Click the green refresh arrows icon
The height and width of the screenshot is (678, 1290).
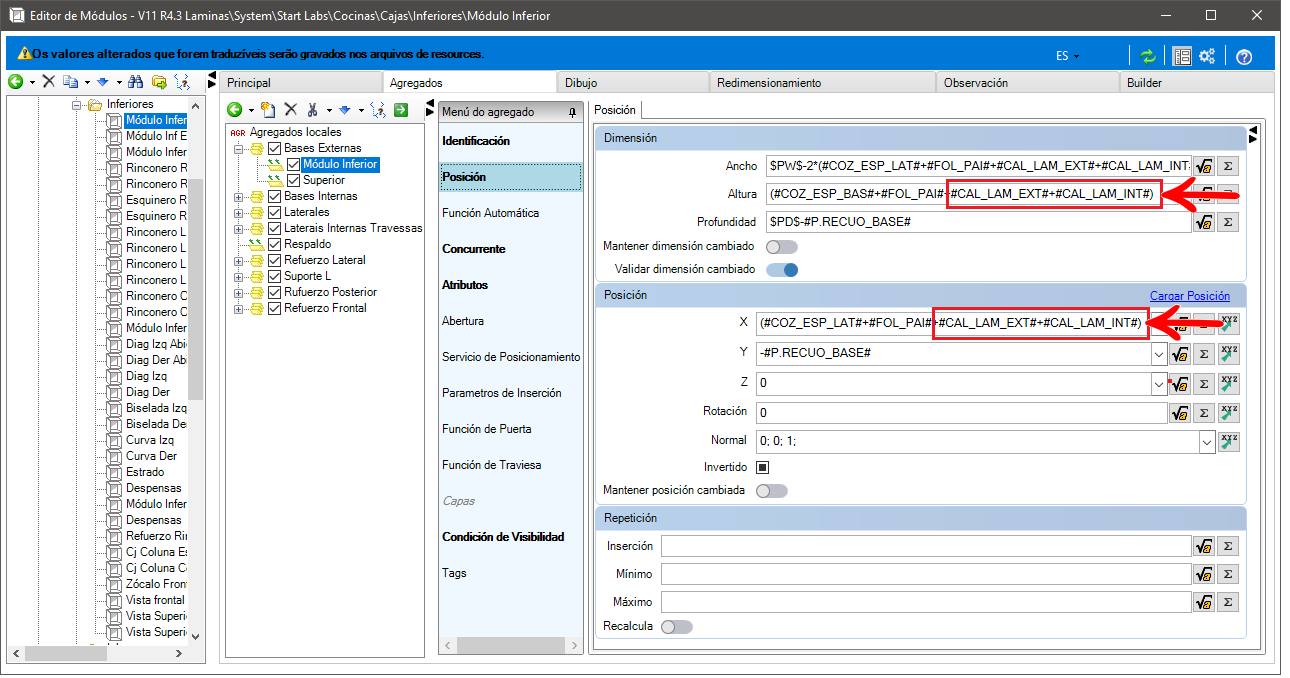[1148, 56]
